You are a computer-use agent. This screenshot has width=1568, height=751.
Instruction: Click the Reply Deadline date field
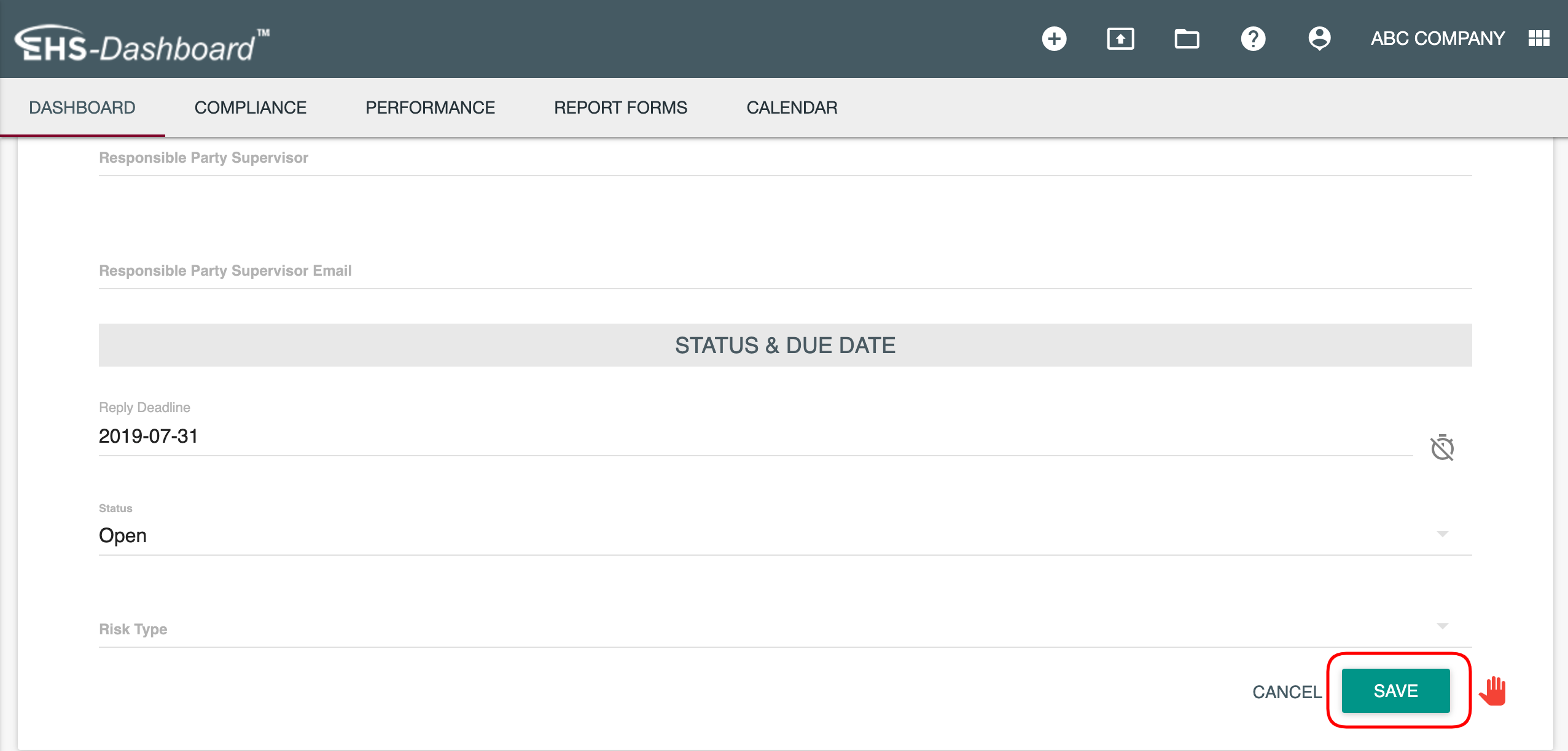point(755,437)
